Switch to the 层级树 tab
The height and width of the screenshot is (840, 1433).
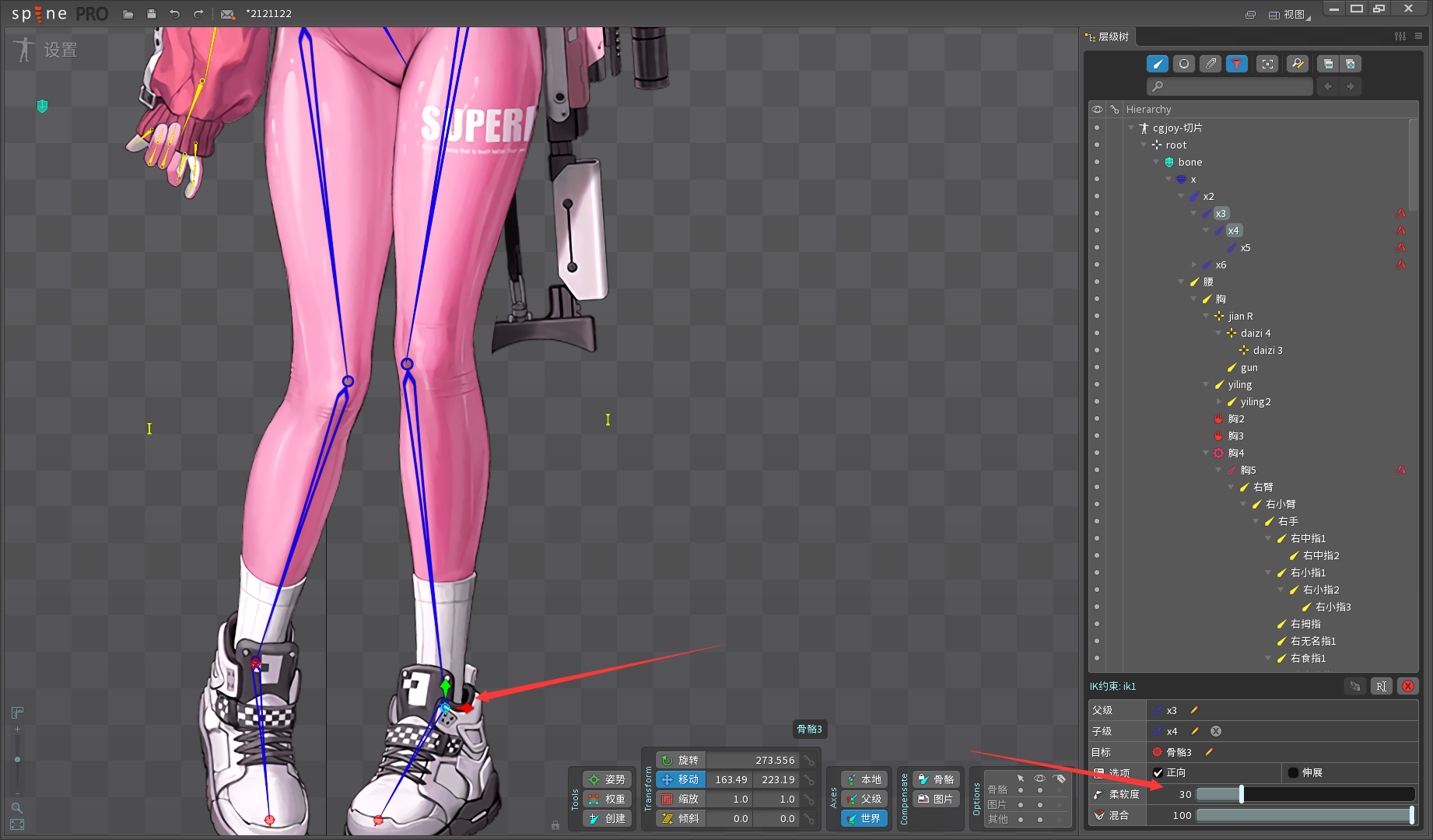coord(1108,37)
